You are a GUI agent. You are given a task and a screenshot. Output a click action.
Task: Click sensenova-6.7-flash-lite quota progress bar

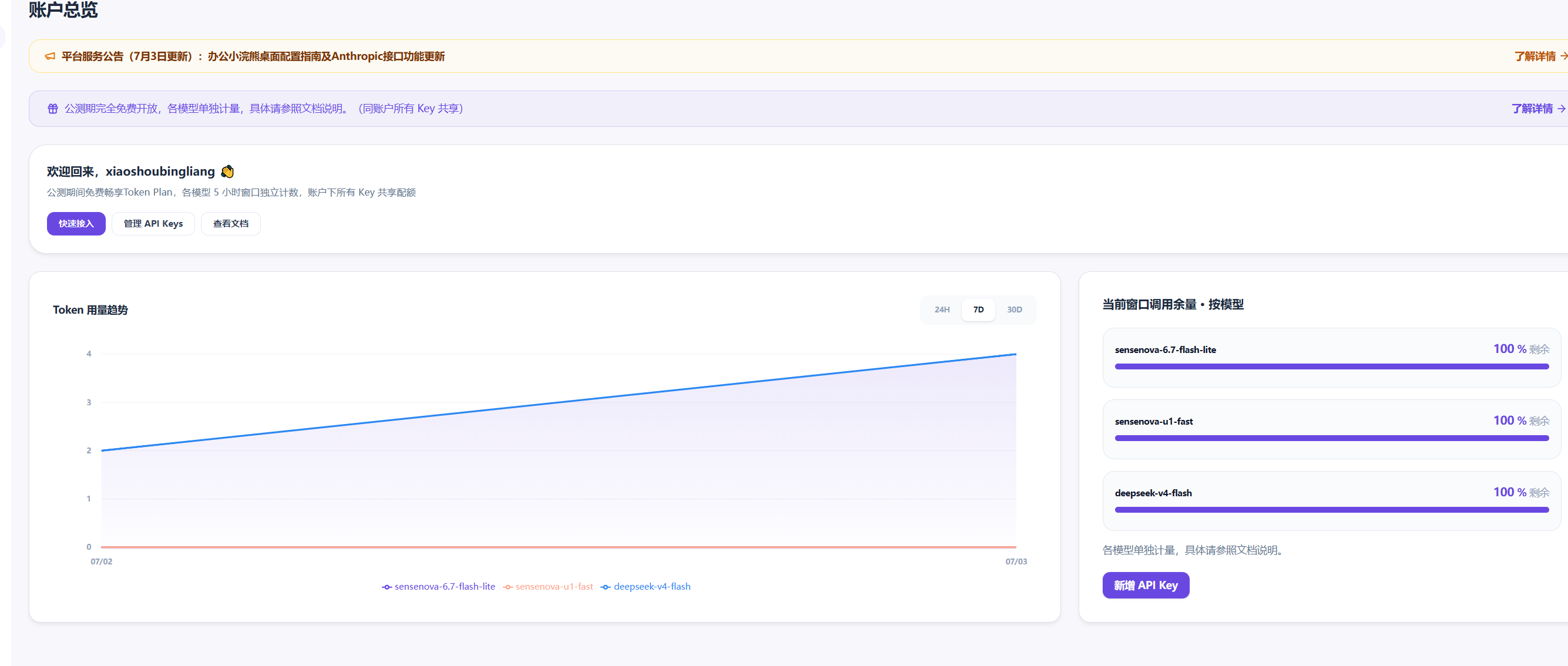coord(1331,366)
